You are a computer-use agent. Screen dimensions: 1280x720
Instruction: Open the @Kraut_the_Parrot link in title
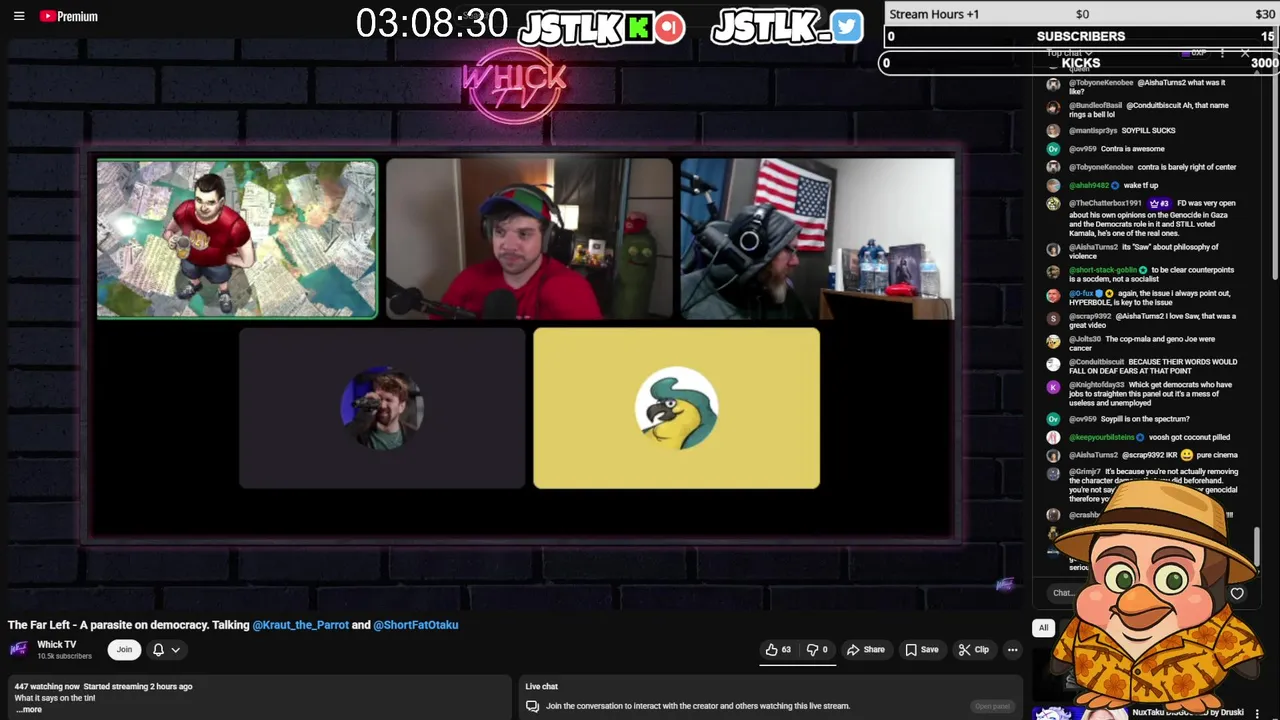point(300,625)
